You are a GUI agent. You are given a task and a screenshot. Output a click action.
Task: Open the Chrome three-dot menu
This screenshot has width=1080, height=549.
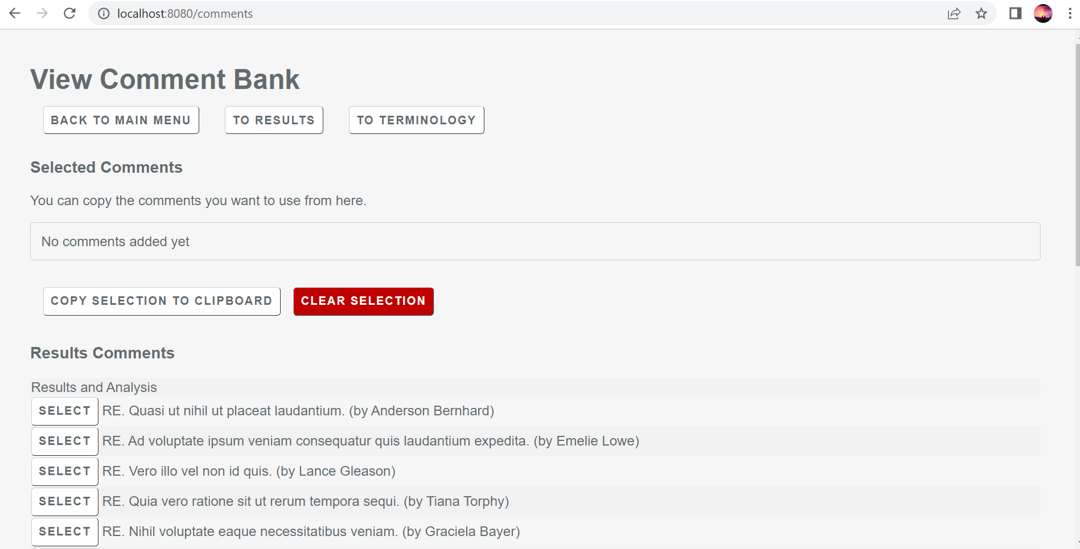[1069, 13]
